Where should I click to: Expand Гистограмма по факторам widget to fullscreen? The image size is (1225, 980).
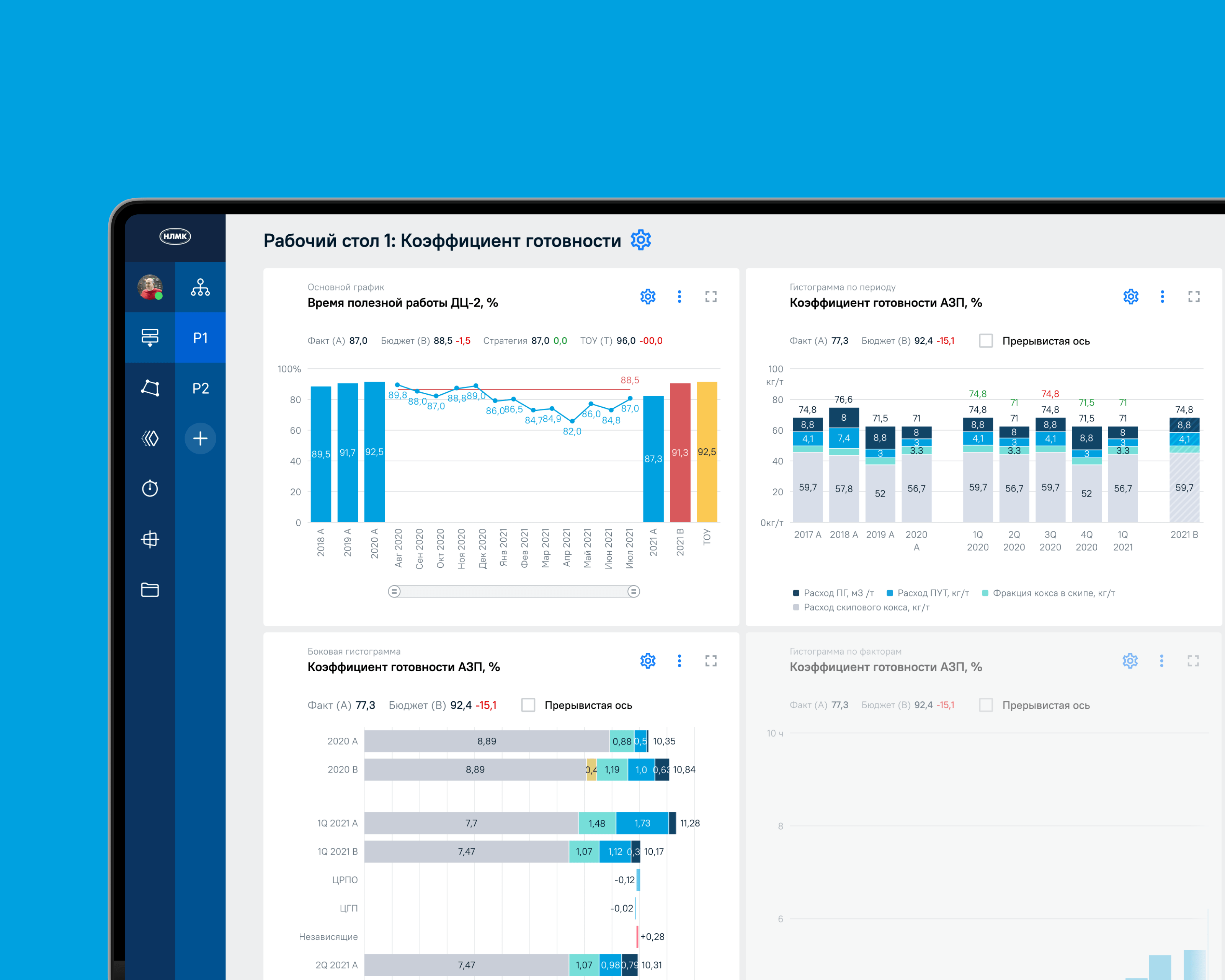tap(1193, 661)
